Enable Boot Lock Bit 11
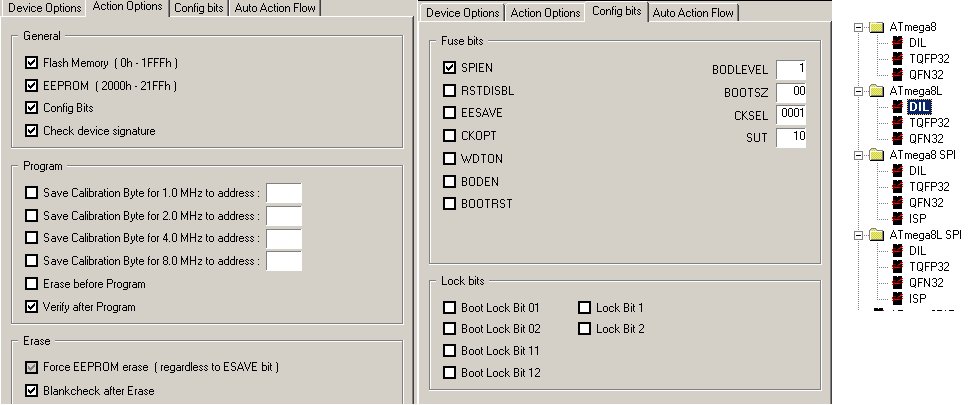Screen dimensions: 969x405 [449, 351]
